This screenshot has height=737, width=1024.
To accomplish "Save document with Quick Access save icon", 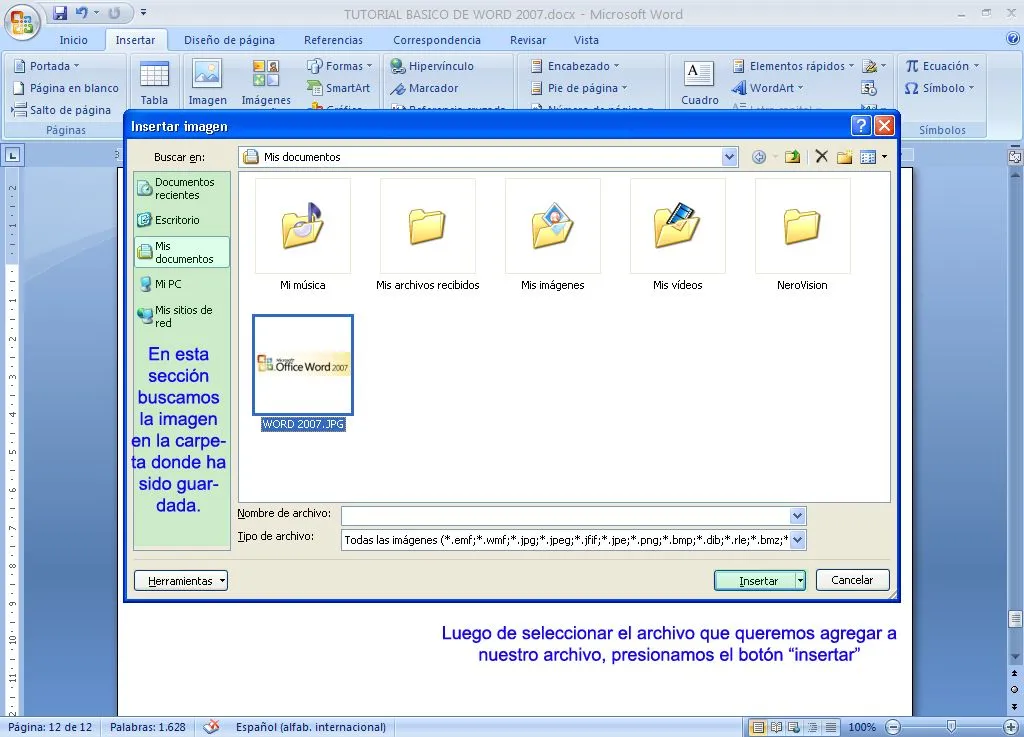I will point(60,12).
